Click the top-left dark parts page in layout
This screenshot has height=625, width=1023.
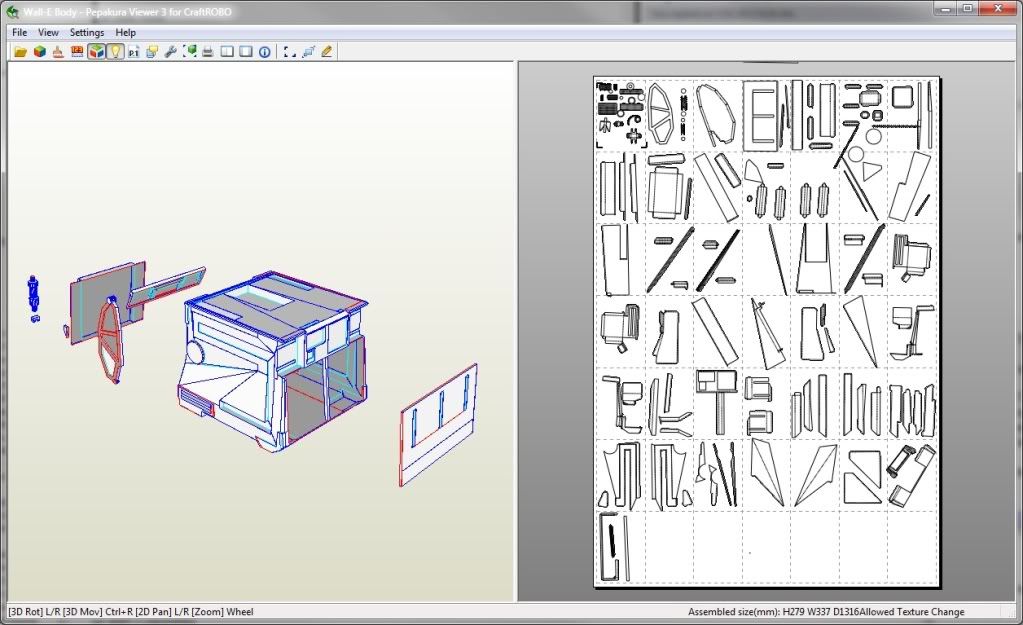coord(620,115)
